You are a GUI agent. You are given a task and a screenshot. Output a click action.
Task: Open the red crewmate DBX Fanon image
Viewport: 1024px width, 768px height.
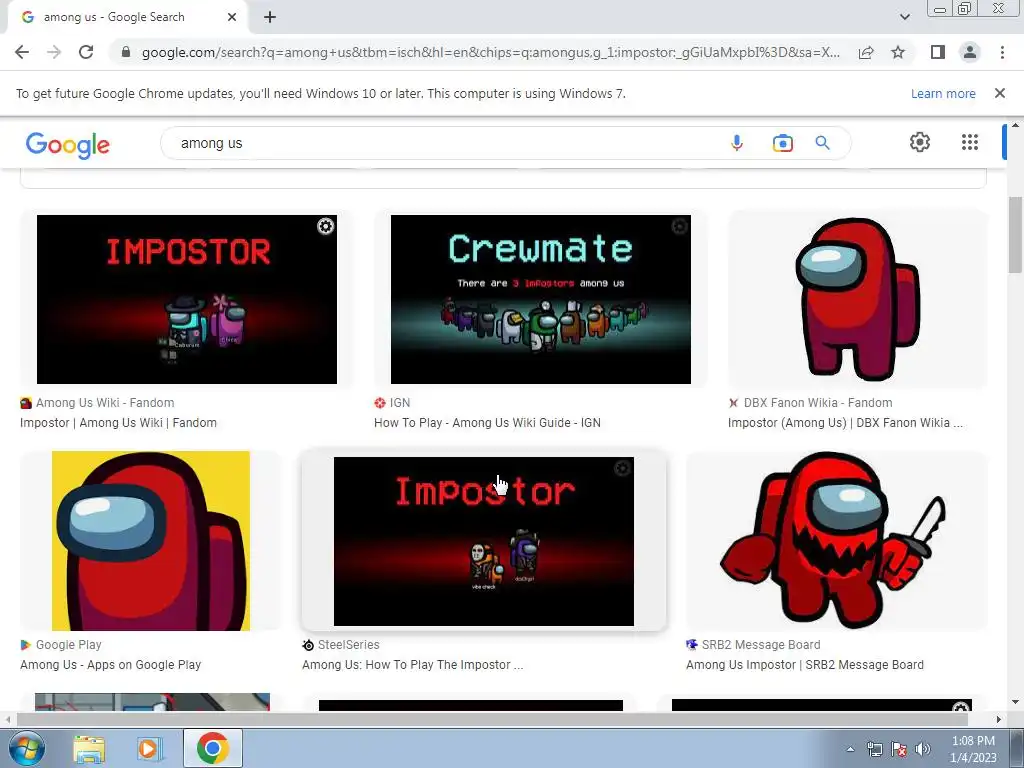pyautogui.click(x=857, y=299)
